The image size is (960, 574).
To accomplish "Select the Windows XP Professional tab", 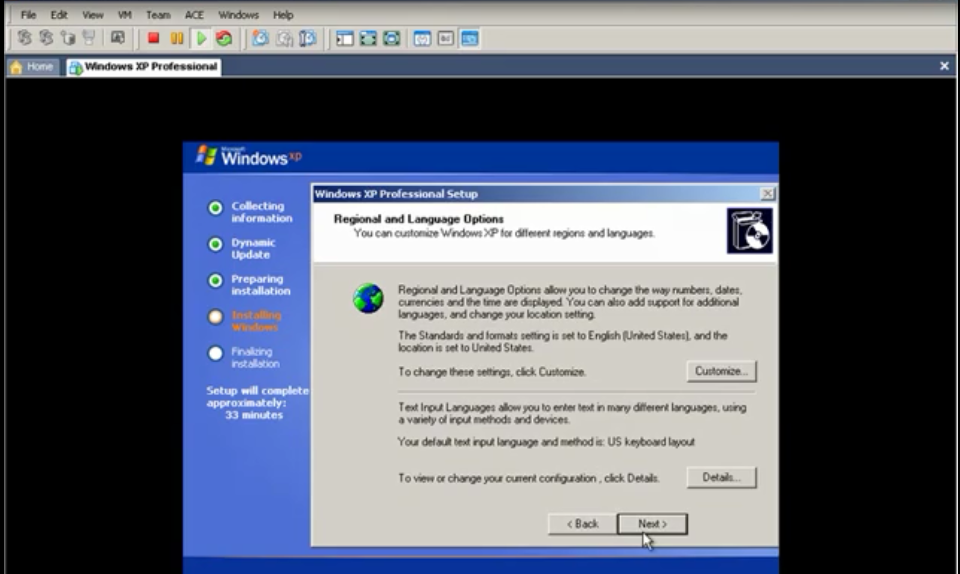I will [144, 67].
